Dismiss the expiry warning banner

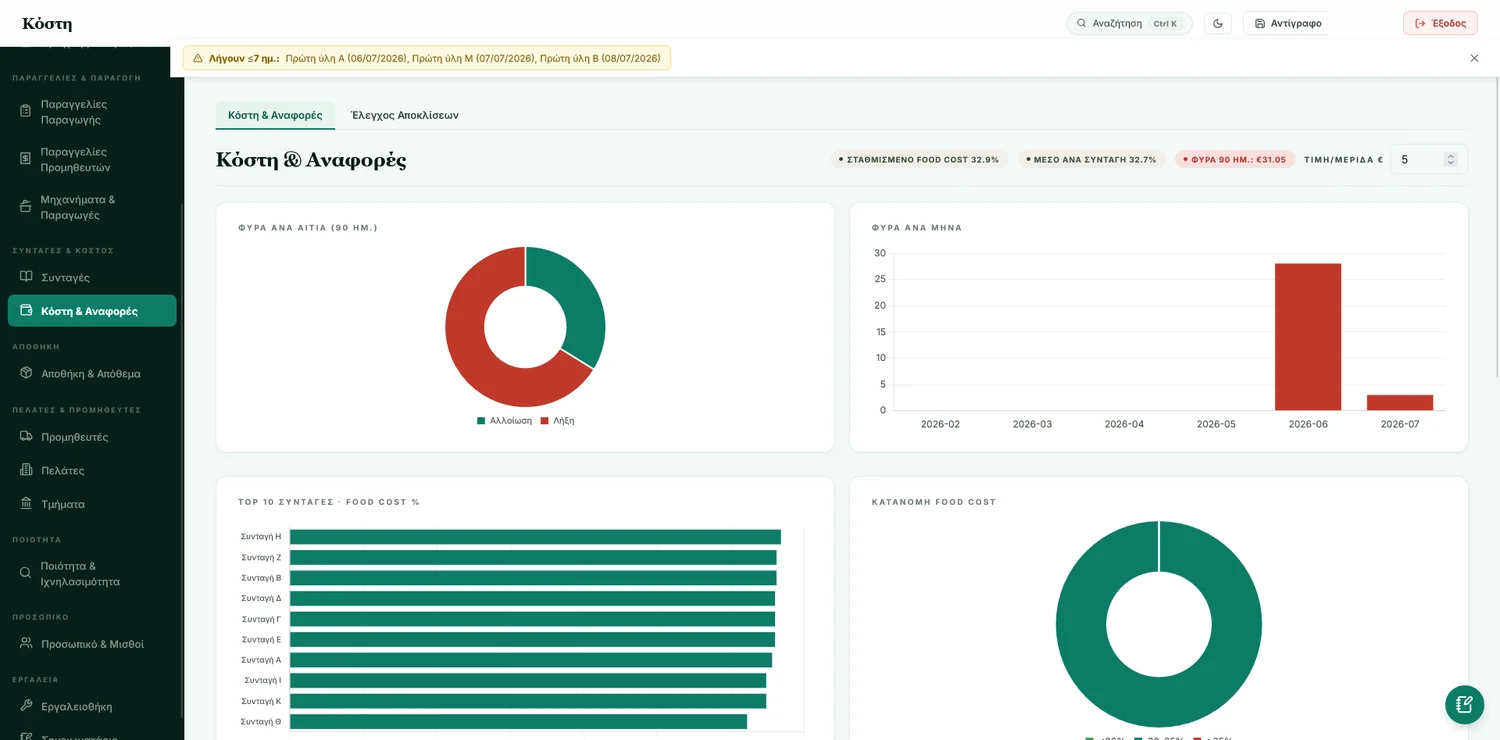point(1474,58)
